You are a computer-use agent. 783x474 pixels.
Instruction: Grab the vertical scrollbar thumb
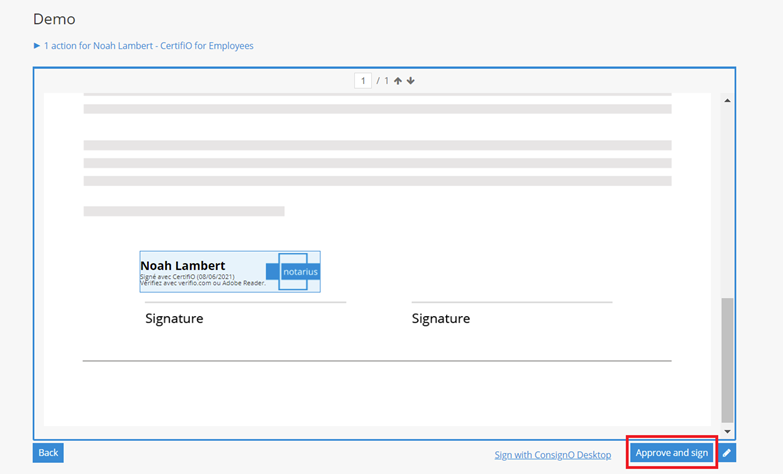[727, 358]
